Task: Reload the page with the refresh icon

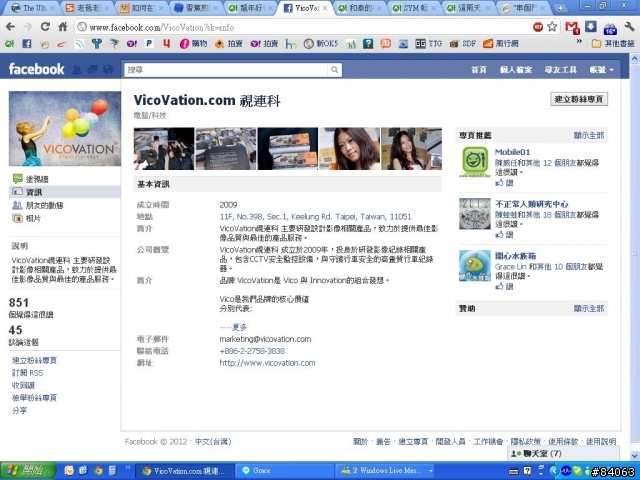Action: point(45,27)
